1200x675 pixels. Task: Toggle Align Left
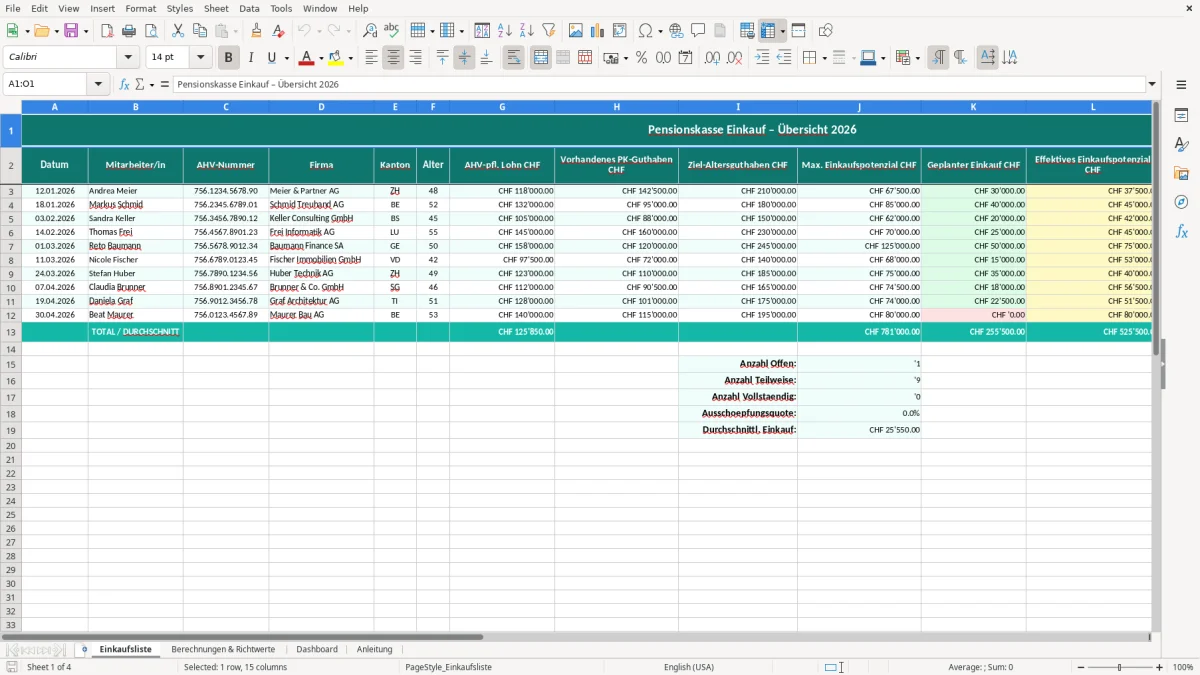[x=371, y=58]
